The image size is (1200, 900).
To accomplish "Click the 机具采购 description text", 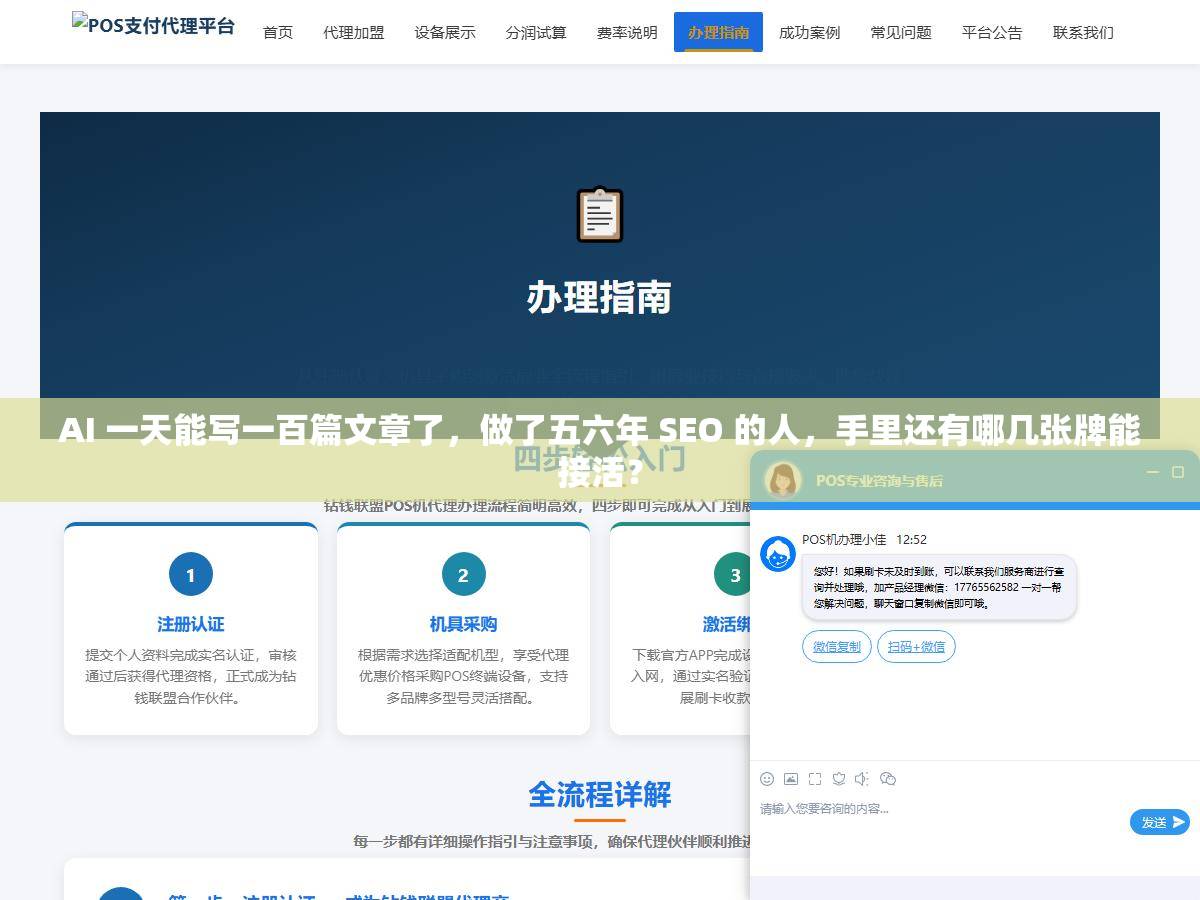I will [x=463, y=676].
